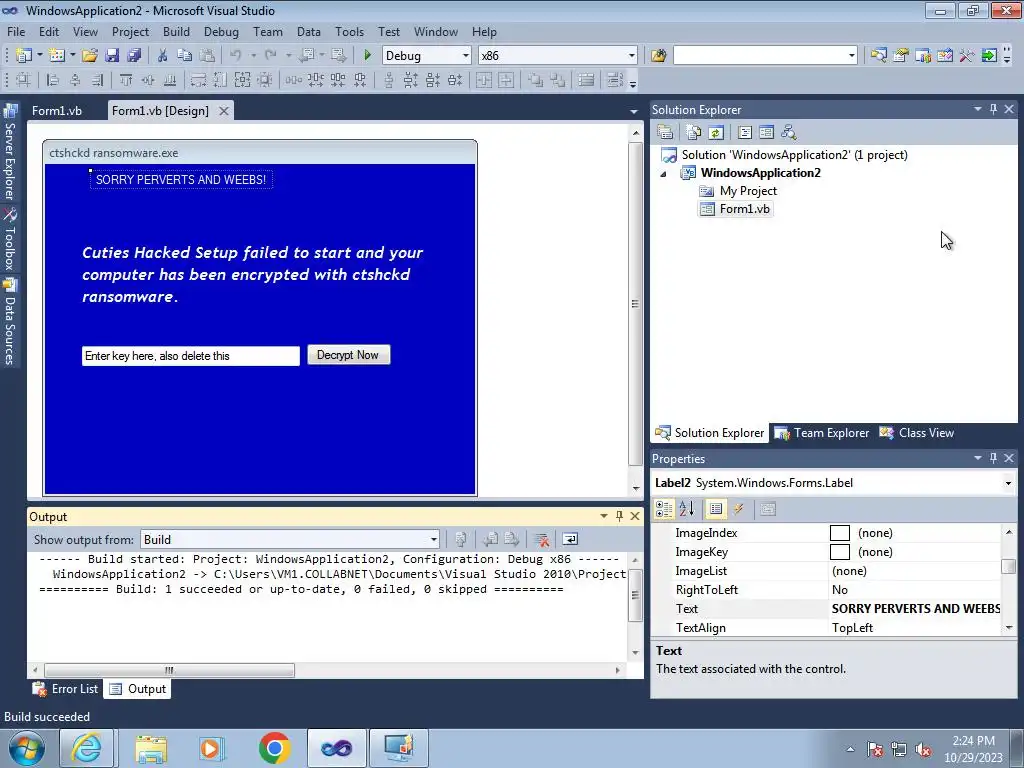Click the Decrypt Now button on form

(x=349, y=355)
